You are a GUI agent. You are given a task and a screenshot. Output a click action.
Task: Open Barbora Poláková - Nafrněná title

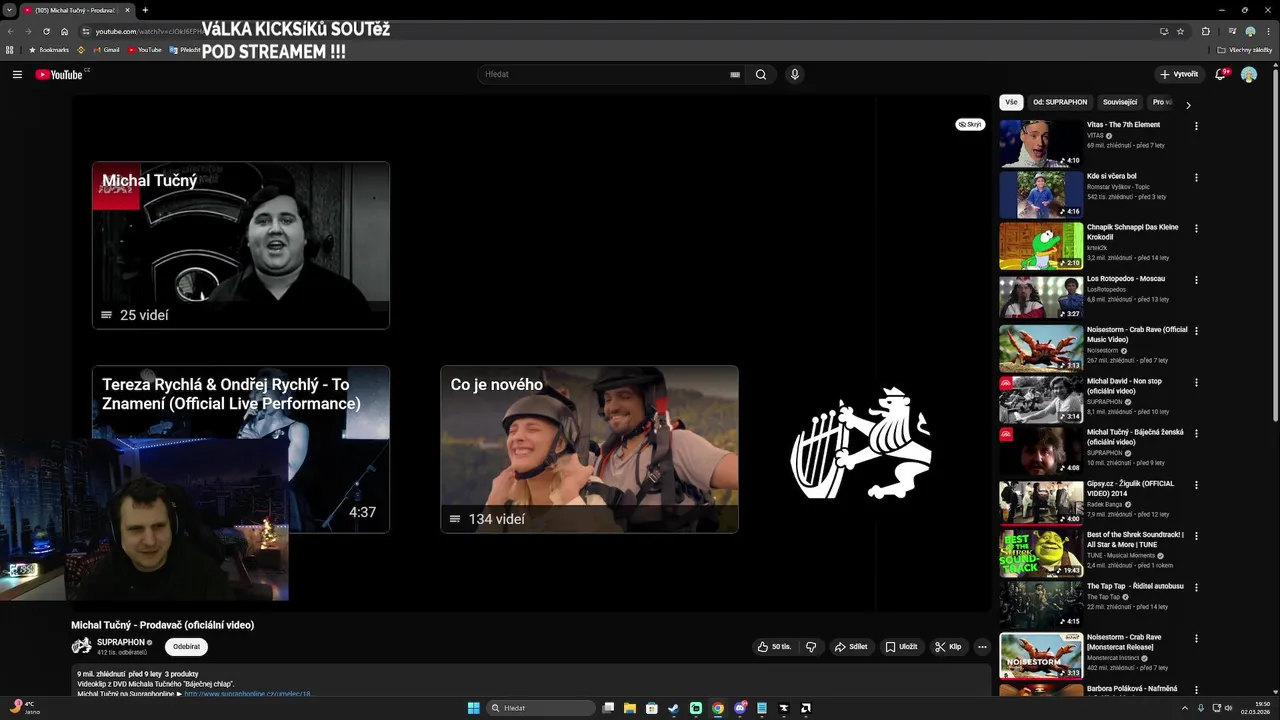coord(1132,689)
